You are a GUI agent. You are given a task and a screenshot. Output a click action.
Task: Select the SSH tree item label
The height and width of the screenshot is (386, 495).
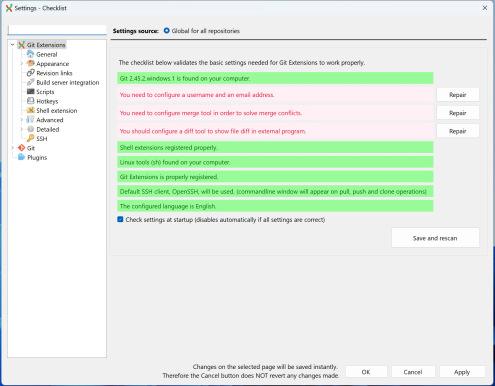coord(42,139)
